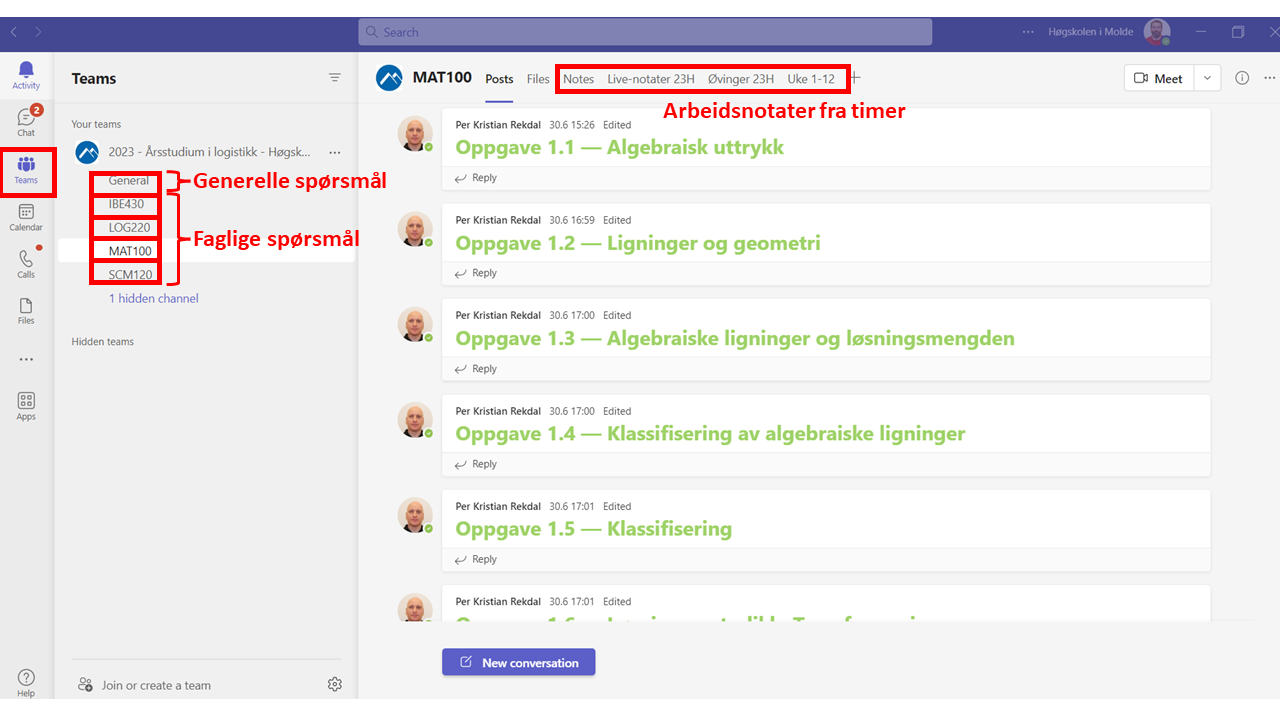Open the Uke 1-12 tab
The image size is (1280, 720).
(811, 79)
